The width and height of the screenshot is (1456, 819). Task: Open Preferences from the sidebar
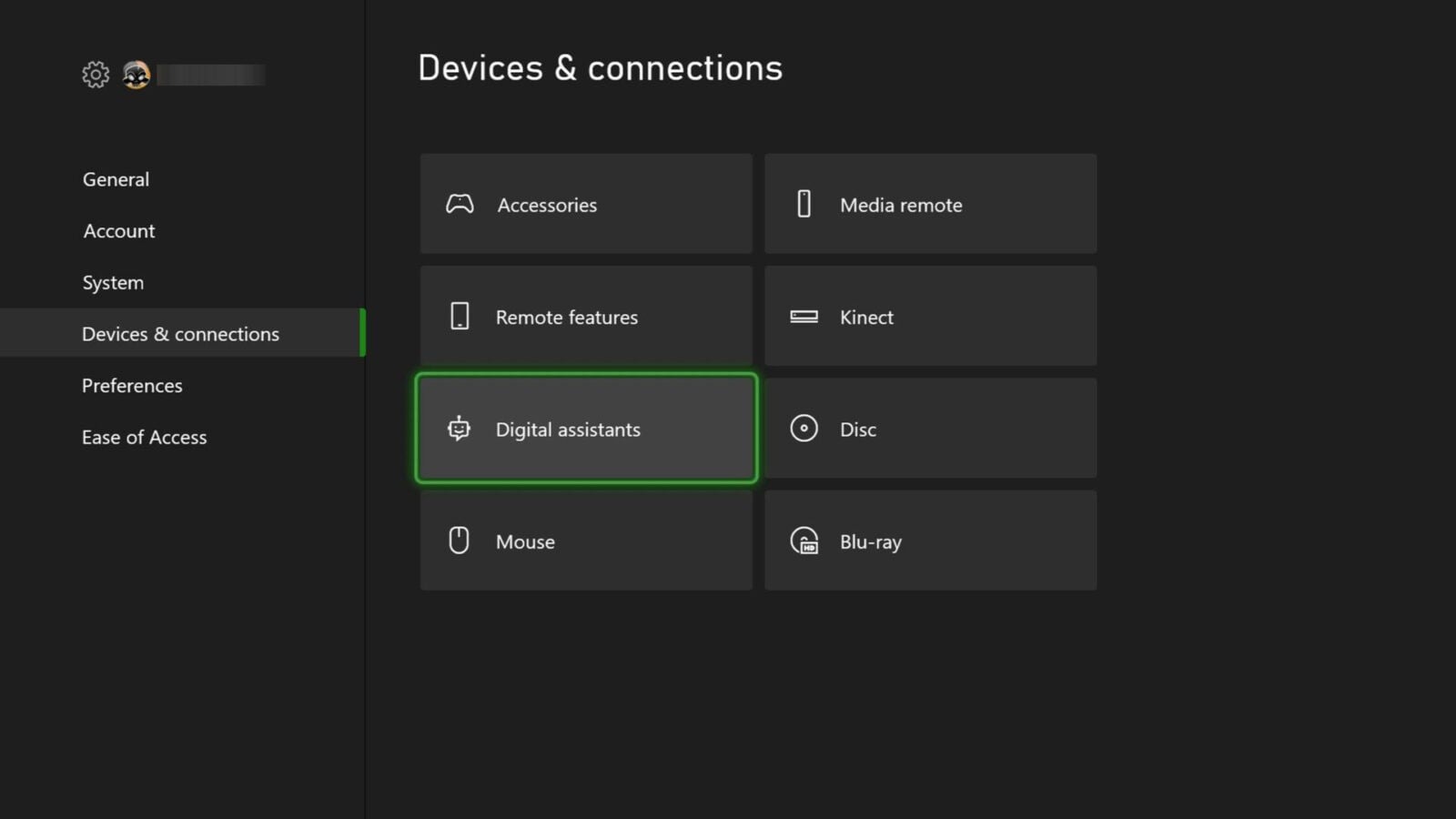132,386
